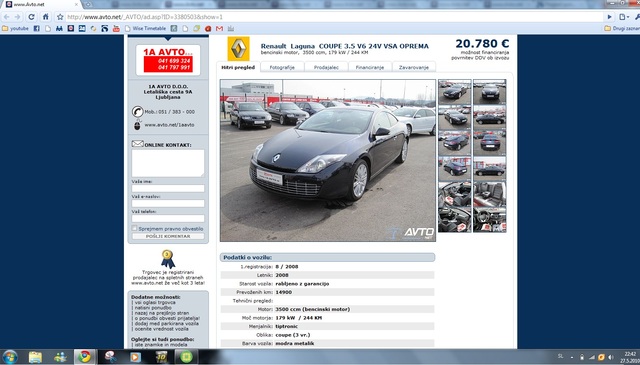Open top-right front view thumbnail
The width and height of the screenshot is (640, 365).
coord(490,91)
